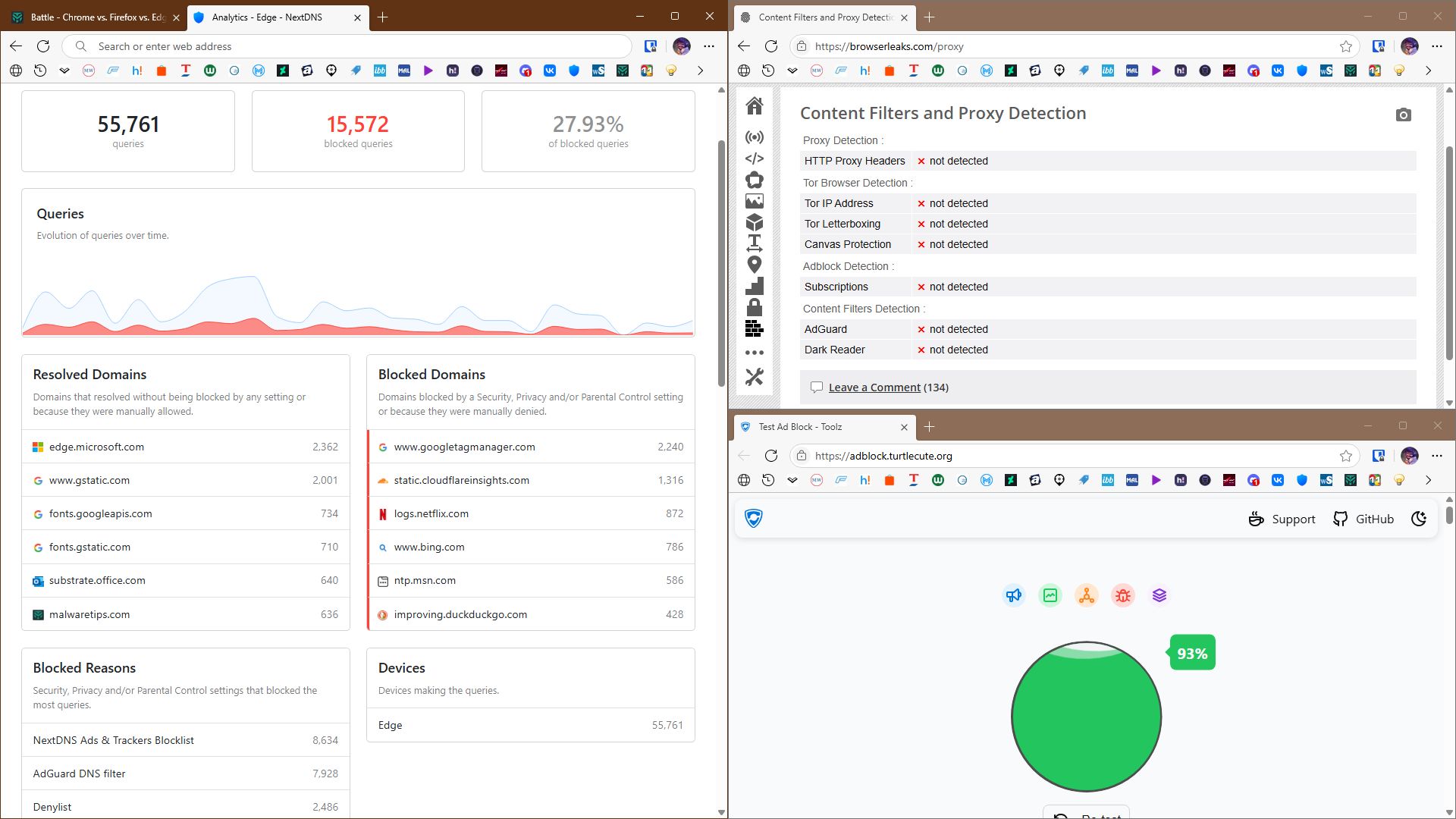Open the BrowserLeaks home icon in sidebar
1456x819 pixels.
(754, 105)
